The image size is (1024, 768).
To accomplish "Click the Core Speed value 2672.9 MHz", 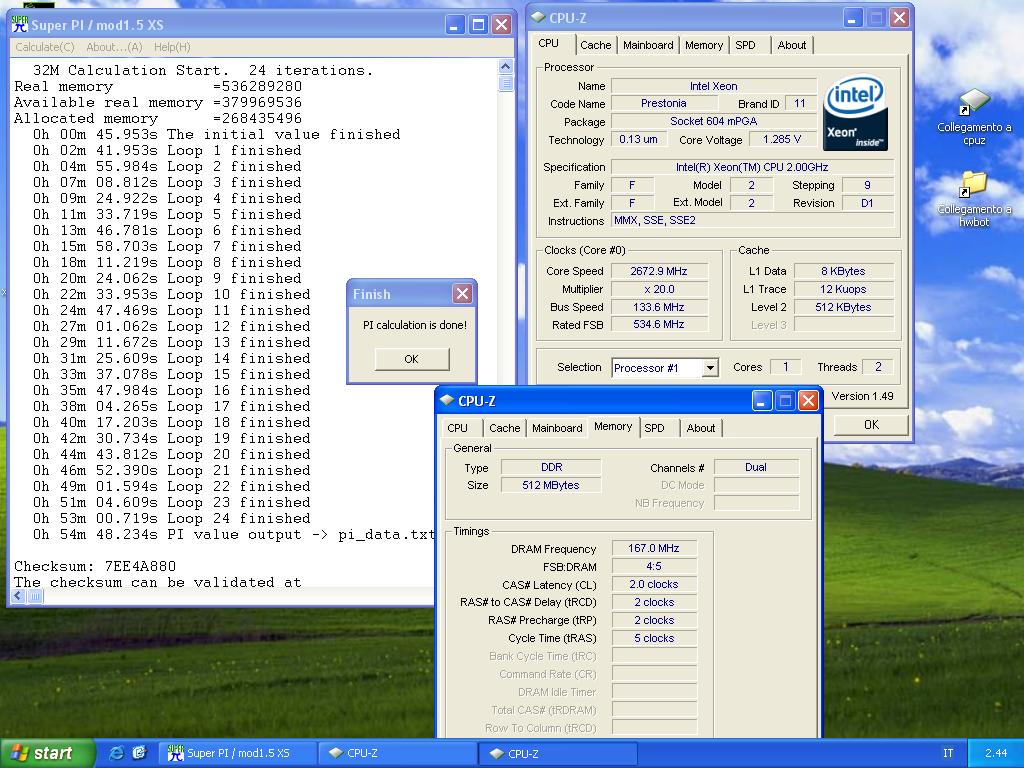I will point(659,271).
